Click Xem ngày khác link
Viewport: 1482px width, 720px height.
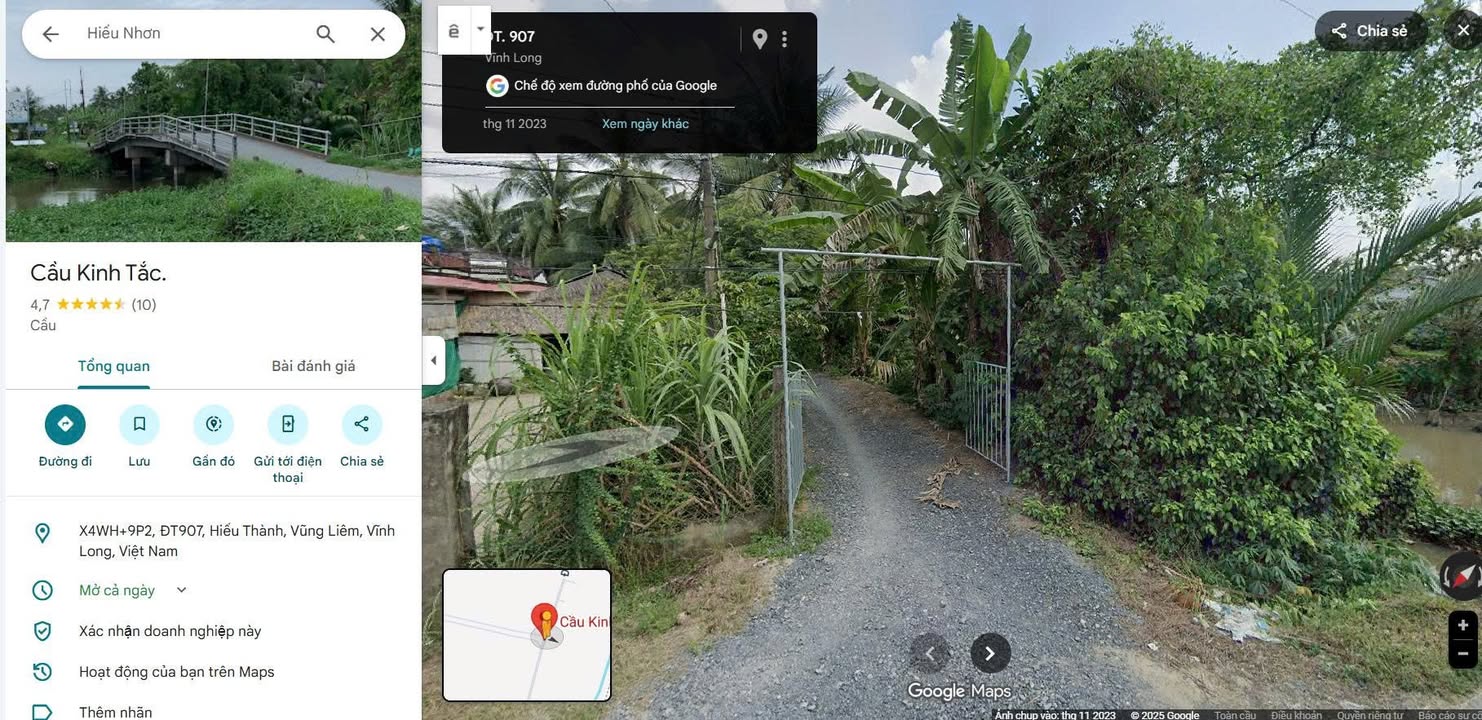(x=645, y=124)
